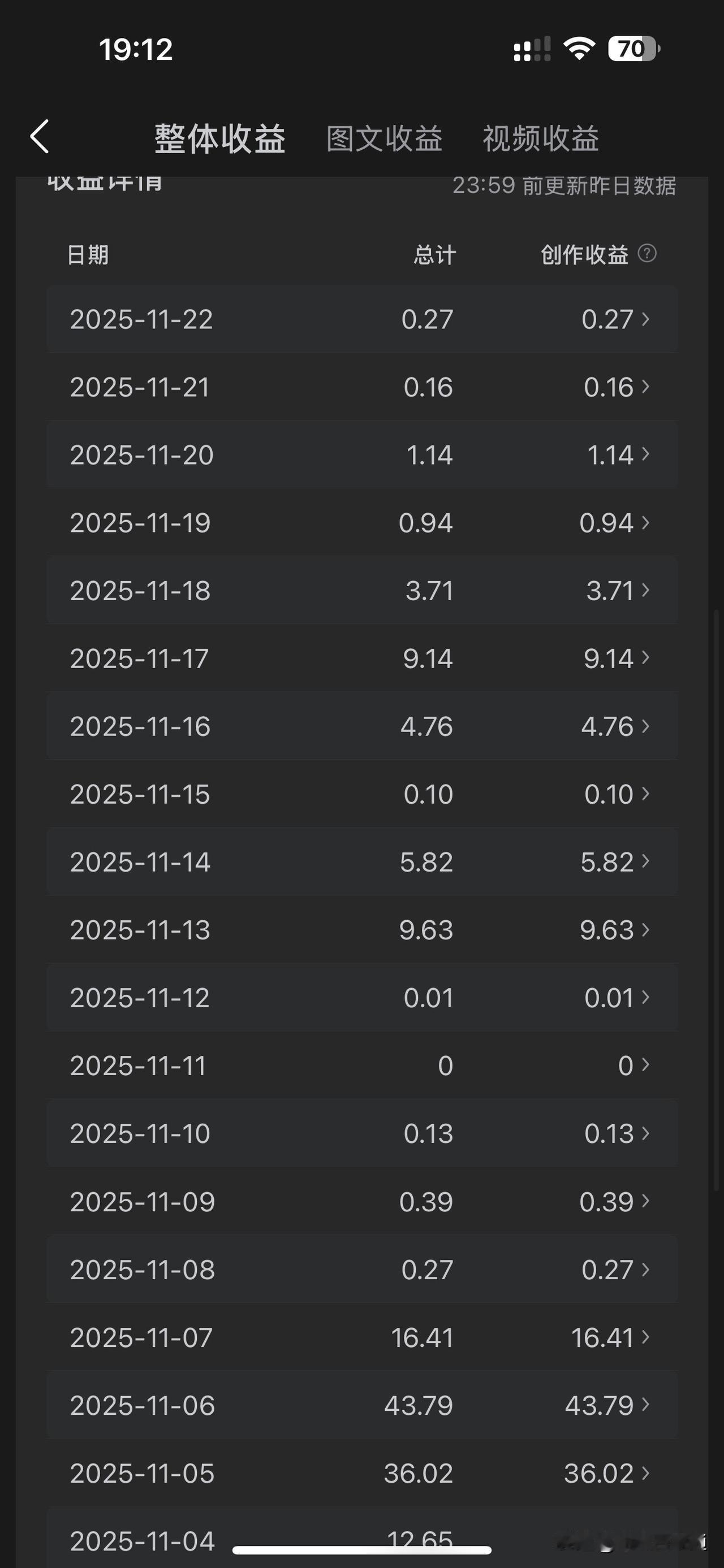Viewport: 724px width, 1568px height.
Task: Open the 2025-11-07 earnings row
Action: pos(361,1337)
